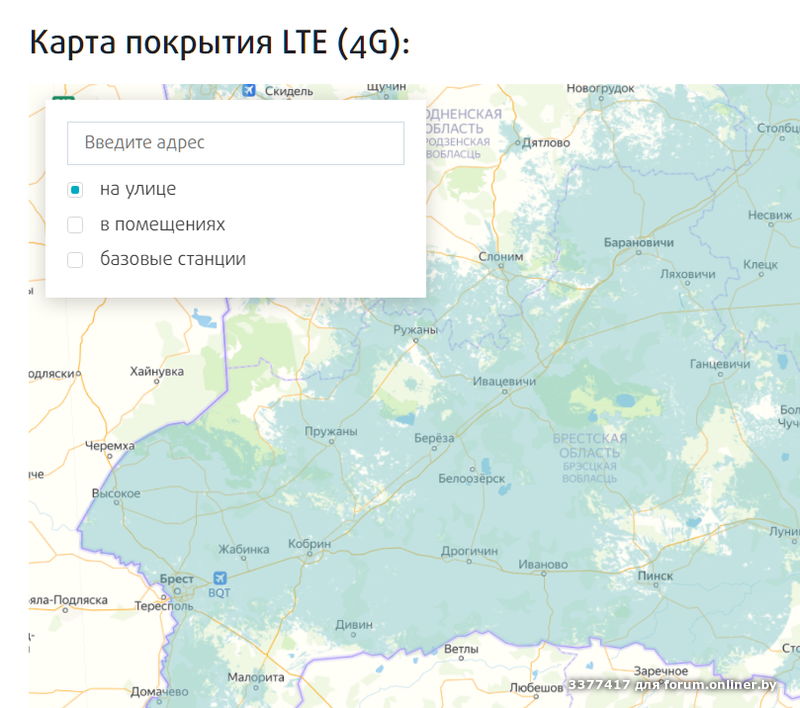Pick the Пружаны town marker
Screen dimensions: 800x708
click(331, 444)
